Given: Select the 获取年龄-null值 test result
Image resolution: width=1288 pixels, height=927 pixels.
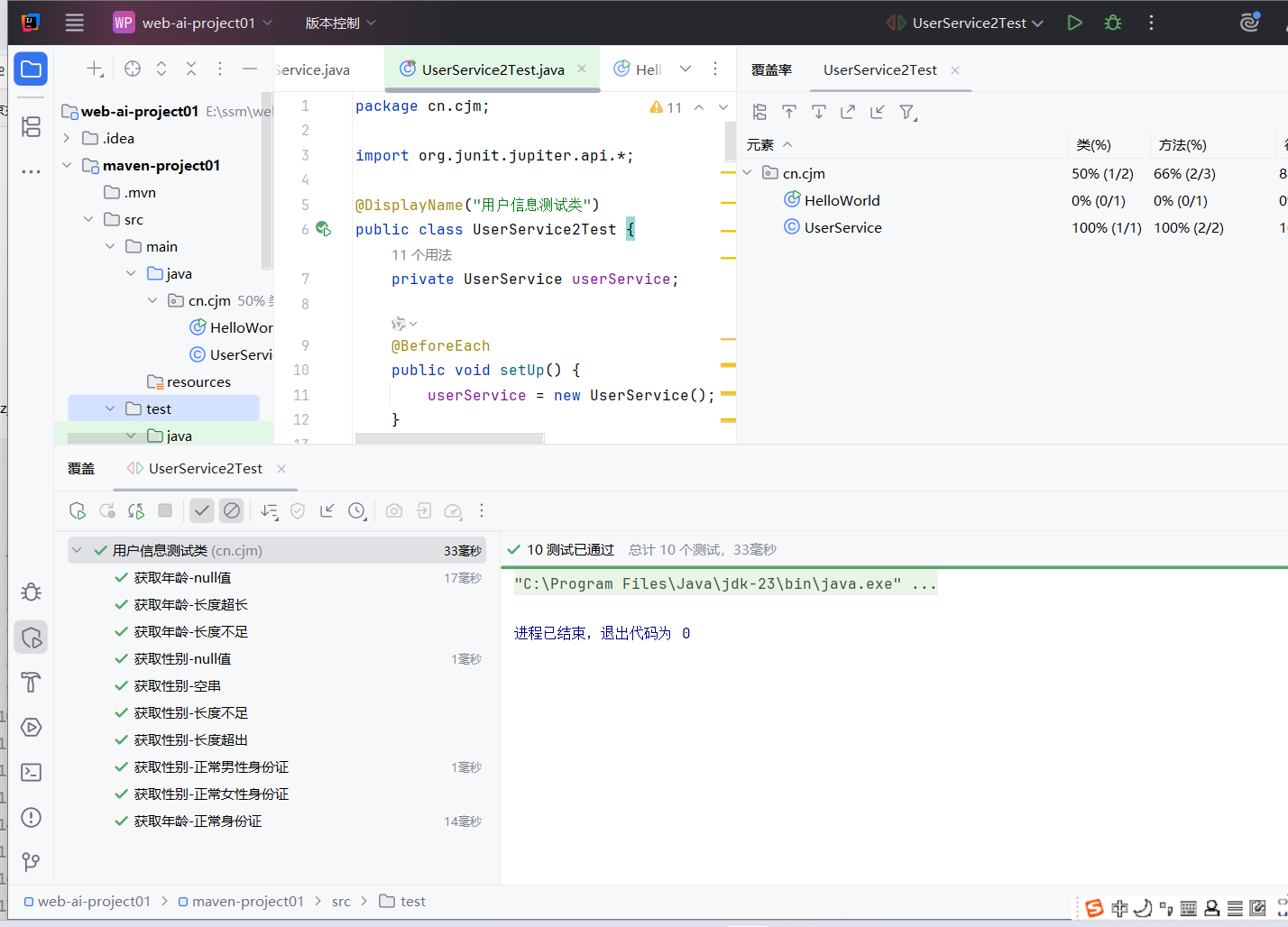Looking at the screenshot, I should (182, 578).
